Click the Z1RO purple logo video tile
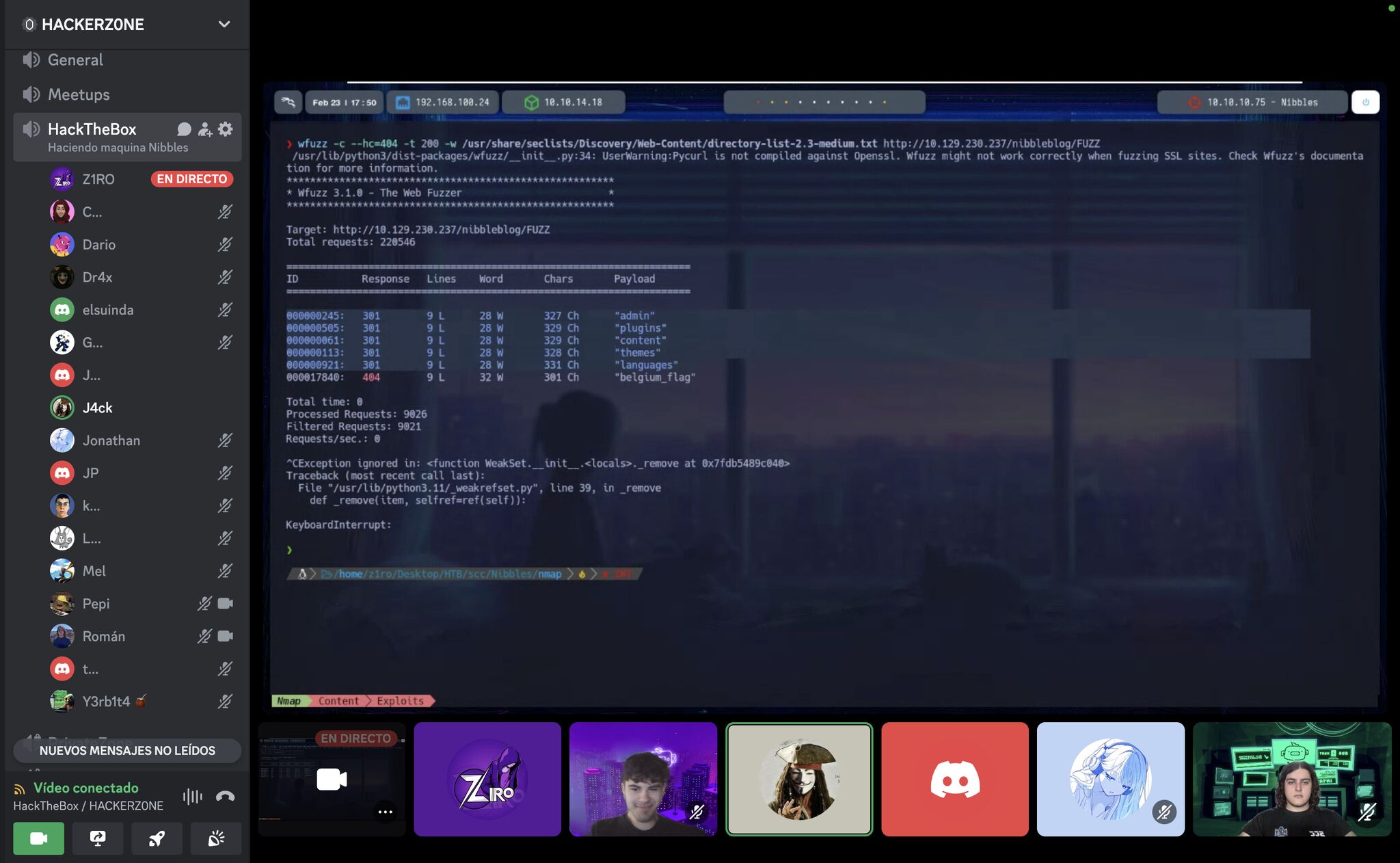 click(x=487, y=779)
